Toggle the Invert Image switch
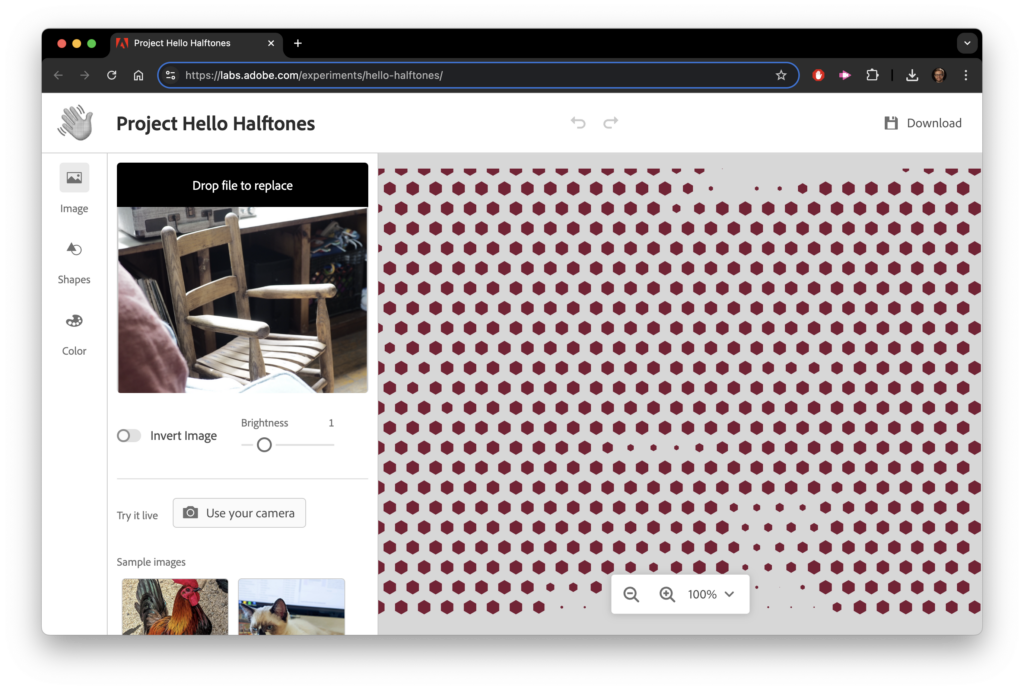Viewport: 1024px width, 690px height. click(129, 435)
